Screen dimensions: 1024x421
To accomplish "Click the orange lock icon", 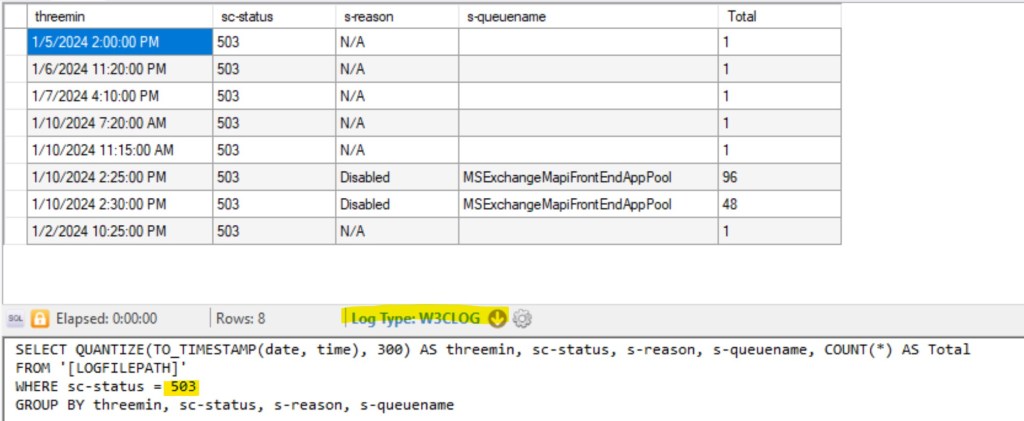I will [41, 319].
